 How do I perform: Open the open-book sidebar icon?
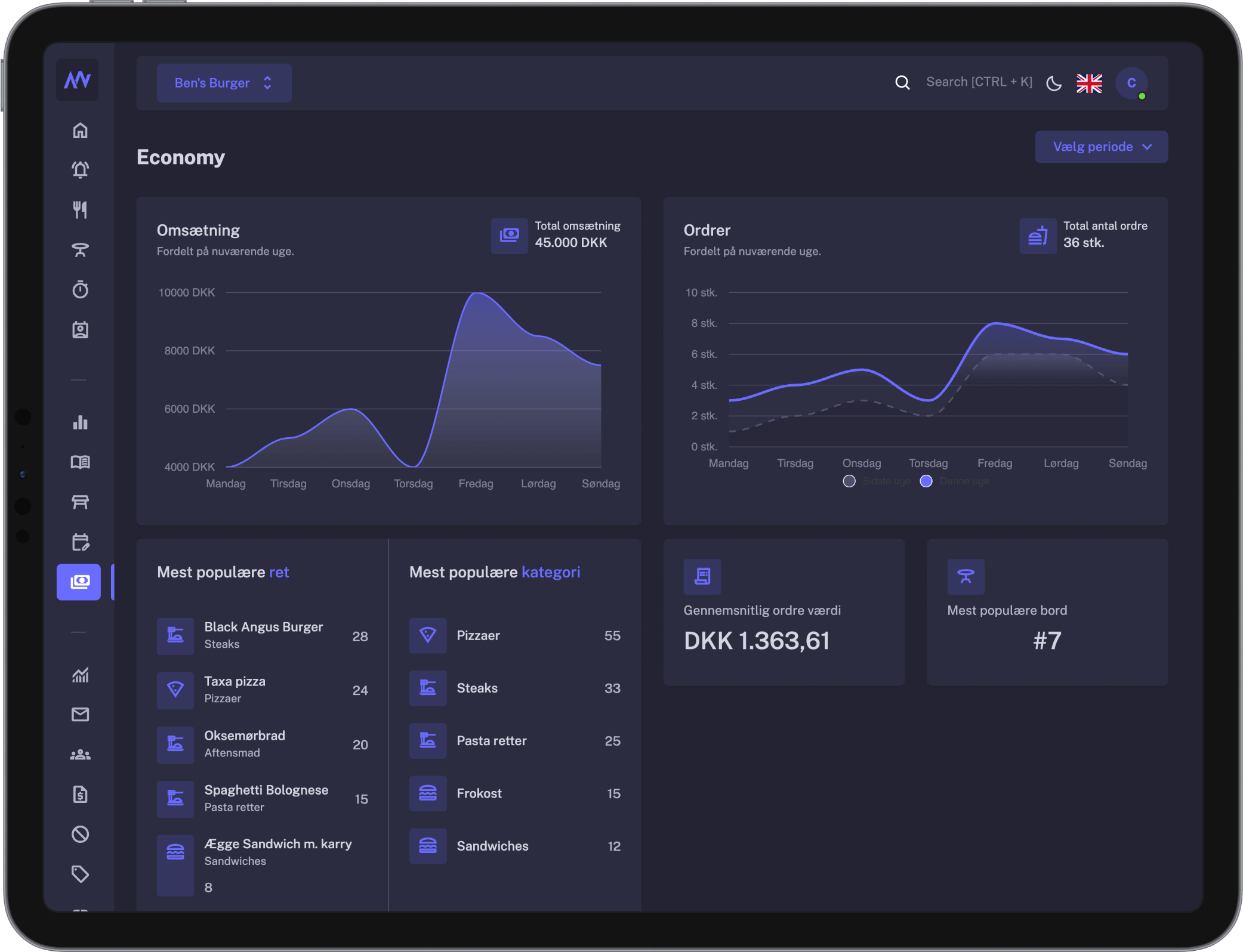coord(80,462)
